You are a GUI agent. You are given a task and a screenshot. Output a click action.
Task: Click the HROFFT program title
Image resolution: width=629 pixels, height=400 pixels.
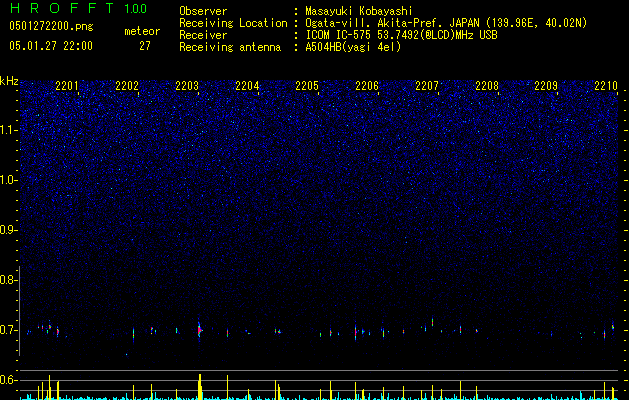(63, 8)
